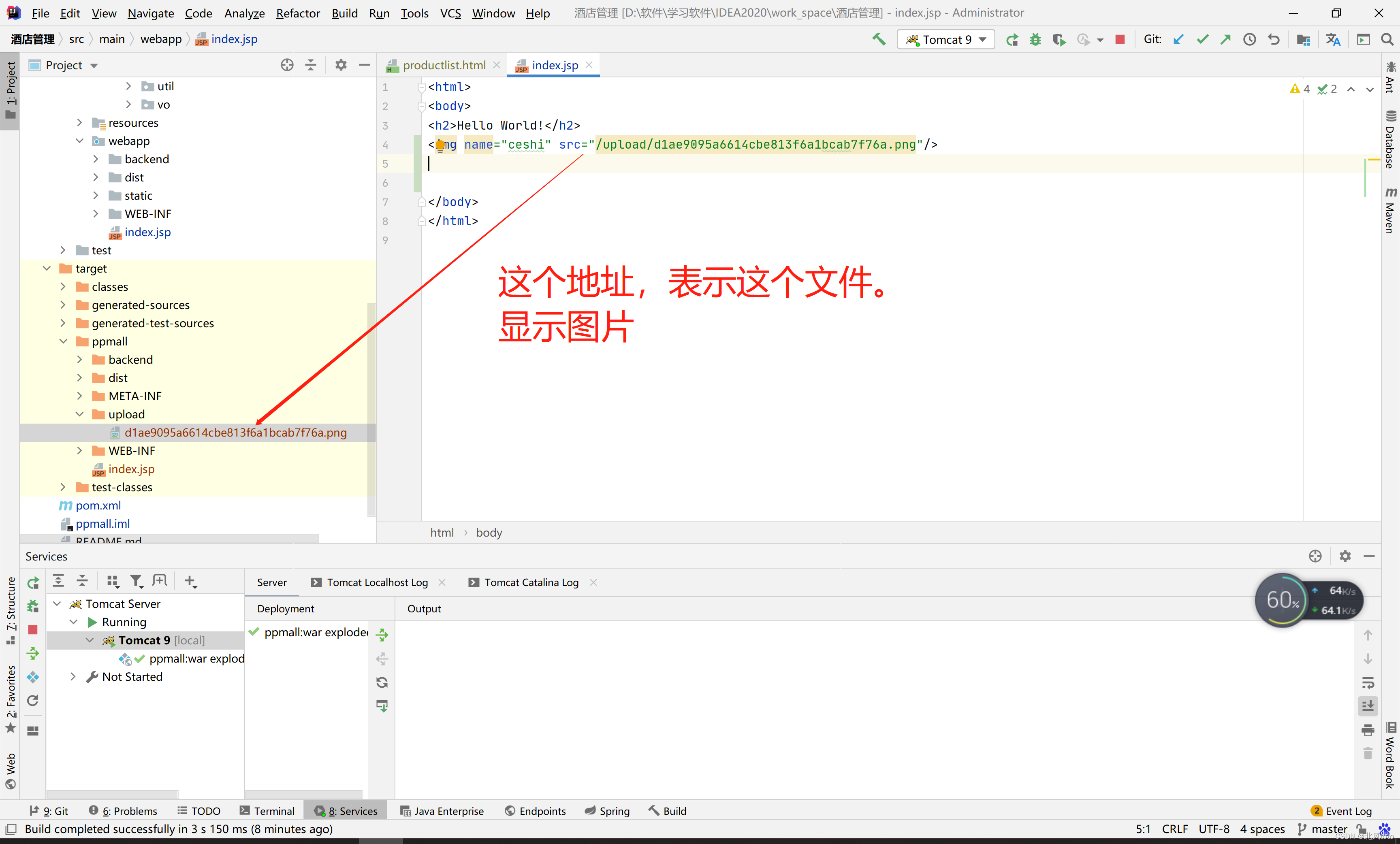Screen dimensions: 1400x844
Task: Click Refresh deployment icon
Action: coord(382,682)
